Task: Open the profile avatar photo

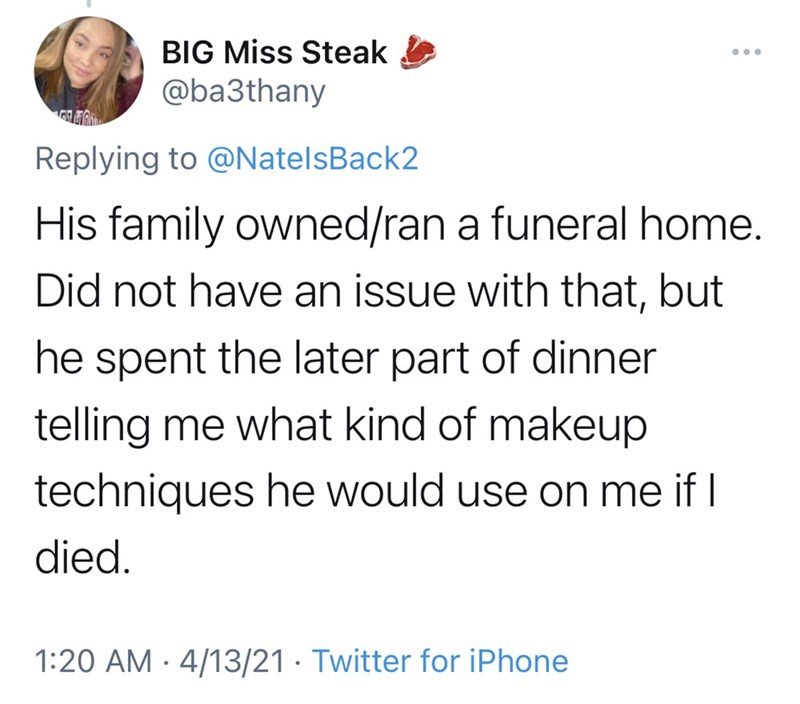Action: click(86, 70)
